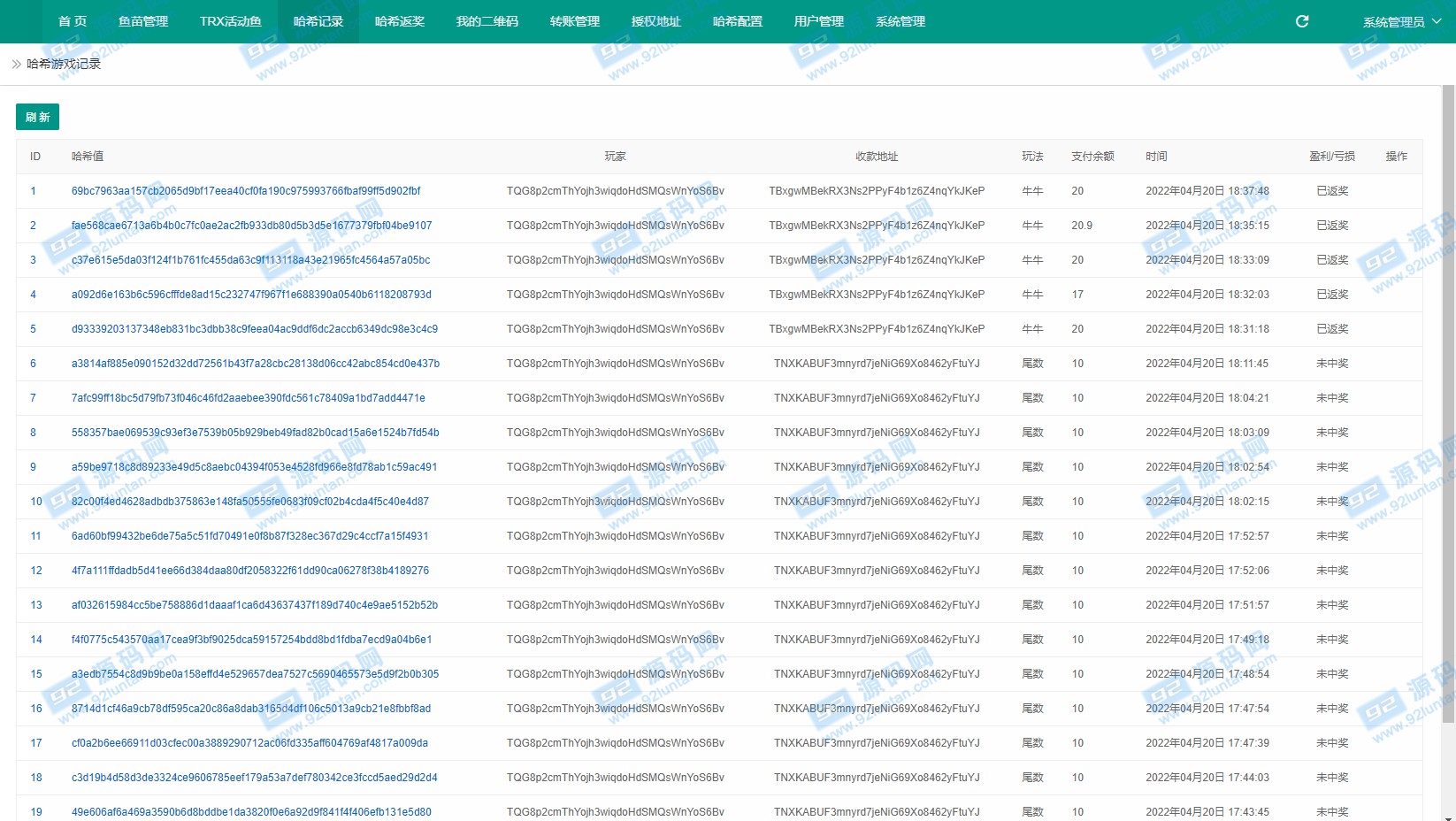The height and width of the screenshot is (821, 1456).
Task: Open hash link starting 49e606af6a469a35
Action: coord(252,812)
